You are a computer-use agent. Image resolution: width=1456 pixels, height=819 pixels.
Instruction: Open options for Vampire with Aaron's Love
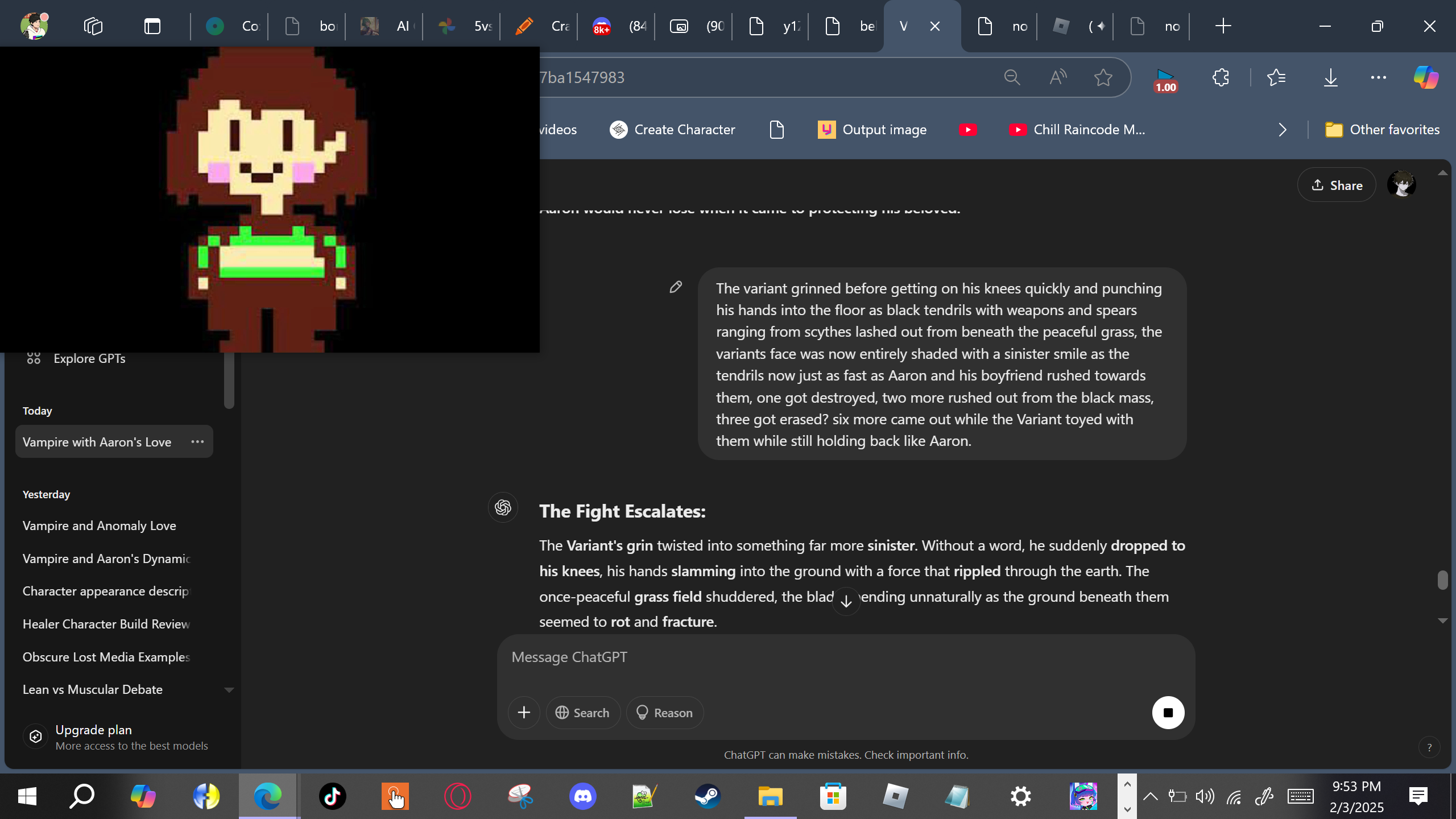[x=197, y=441]
